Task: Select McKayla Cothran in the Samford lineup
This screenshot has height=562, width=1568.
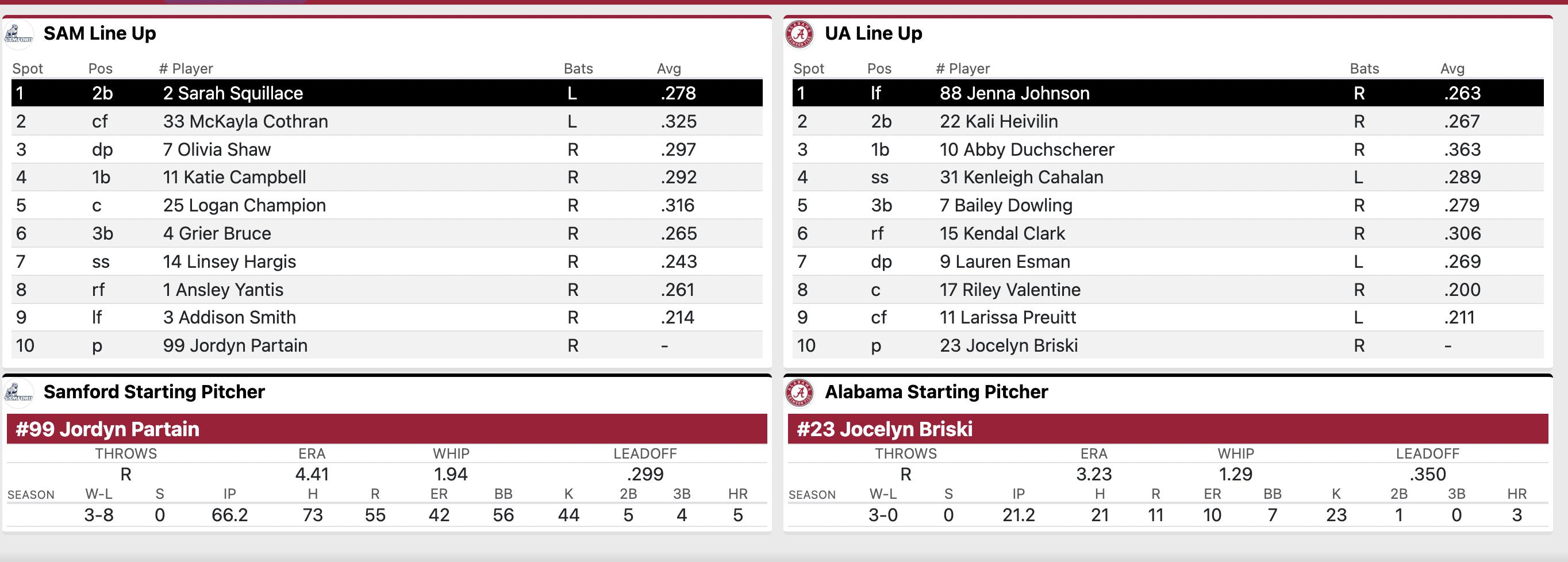Action: 386,121
